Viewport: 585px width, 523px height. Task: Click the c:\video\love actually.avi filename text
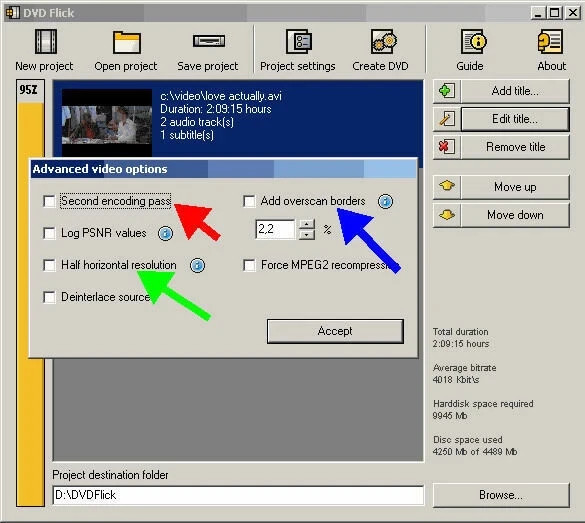click(x=221, y=96)
